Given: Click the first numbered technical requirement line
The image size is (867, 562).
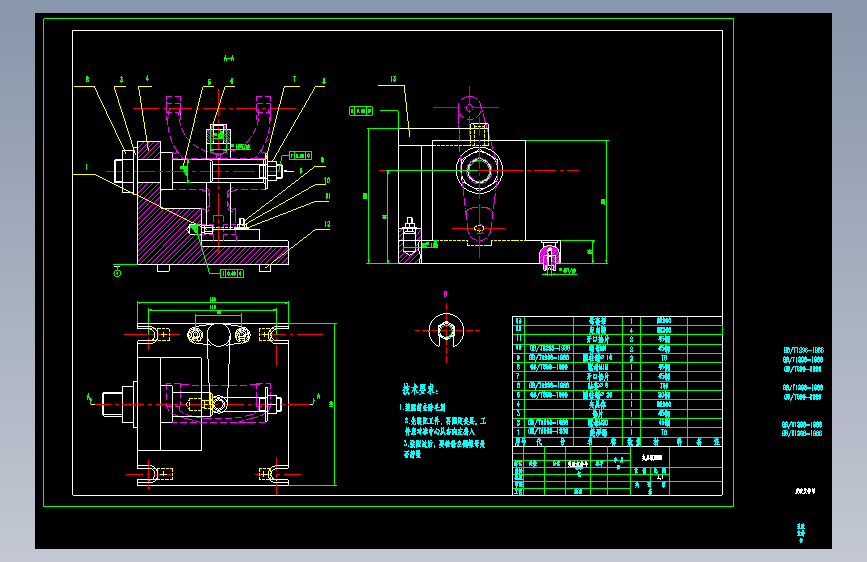Looking at the screenshot, I should click(x=422, y=407).
